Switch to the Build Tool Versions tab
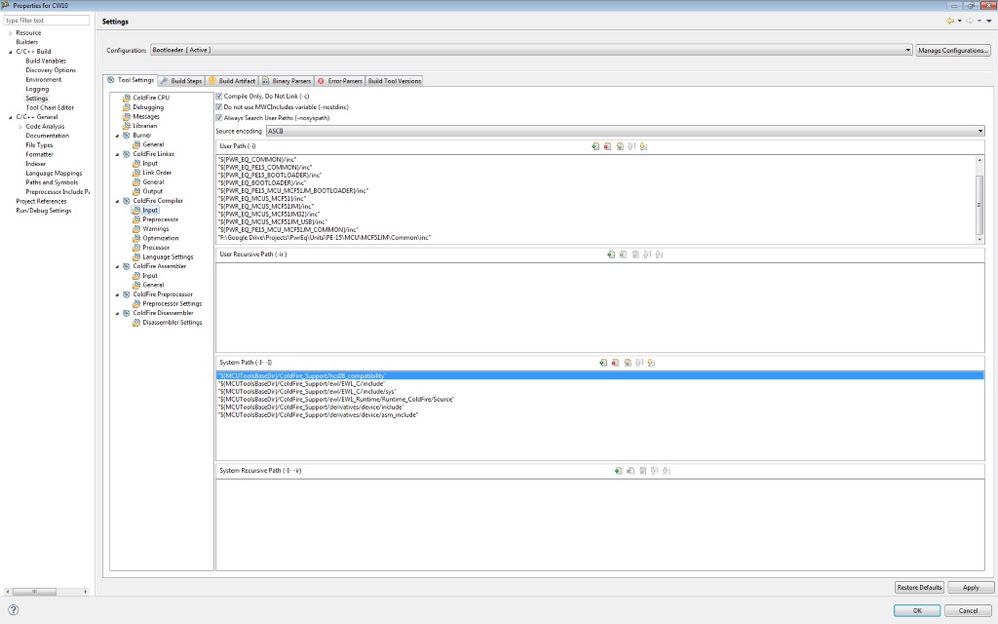The height and width of the screenshot is (624, 998). pyautogui.click(x=395, y=81)
